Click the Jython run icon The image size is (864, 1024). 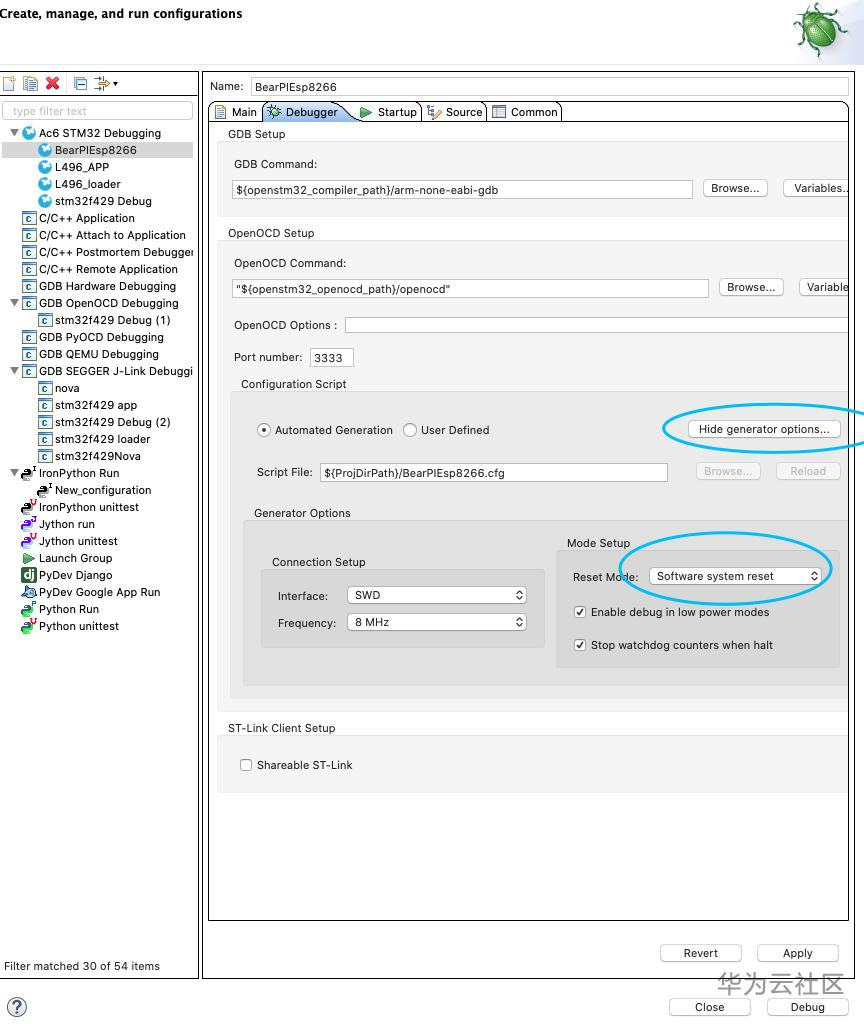point(29,524)
